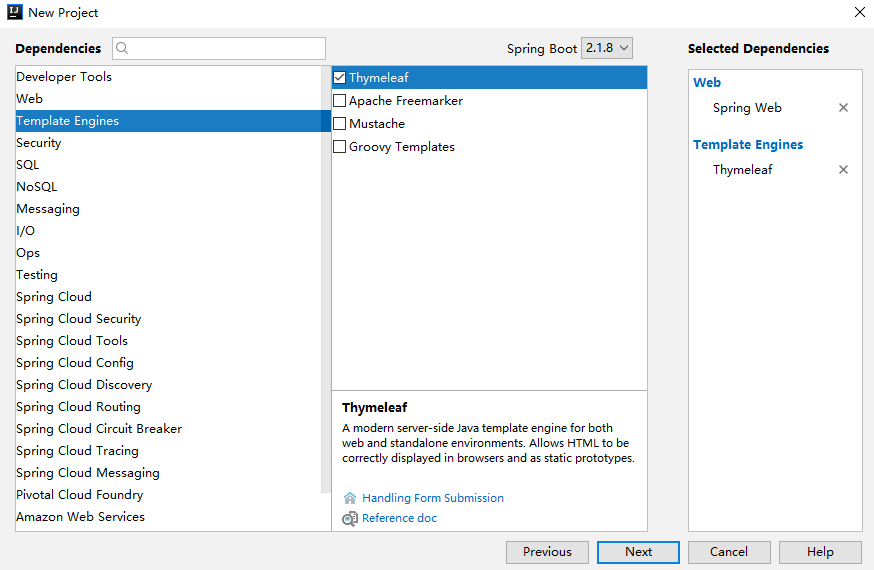Close the New Project dialog

(859, 12)
